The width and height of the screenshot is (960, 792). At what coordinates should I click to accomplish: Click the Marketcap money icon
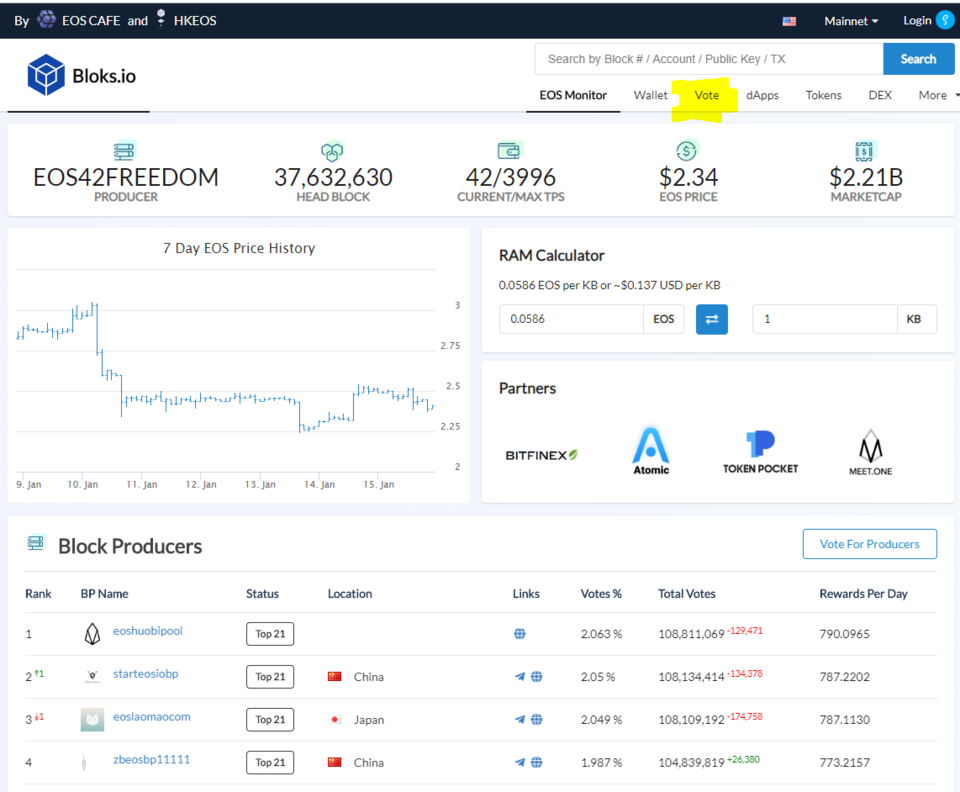point(864,151)
